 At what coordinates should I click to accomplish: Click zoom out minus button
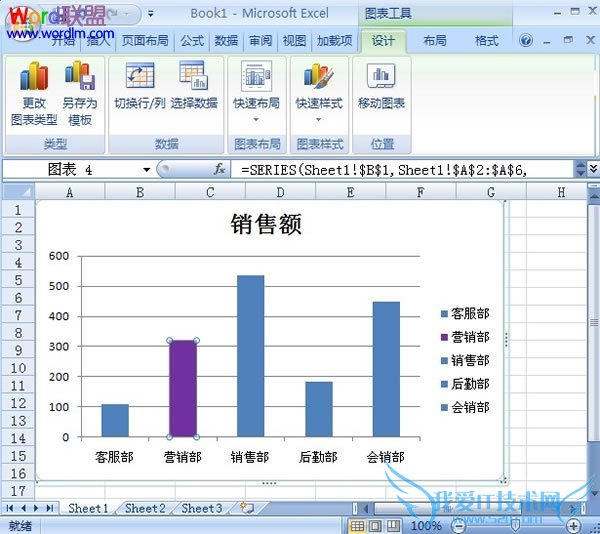pos(458,526)
